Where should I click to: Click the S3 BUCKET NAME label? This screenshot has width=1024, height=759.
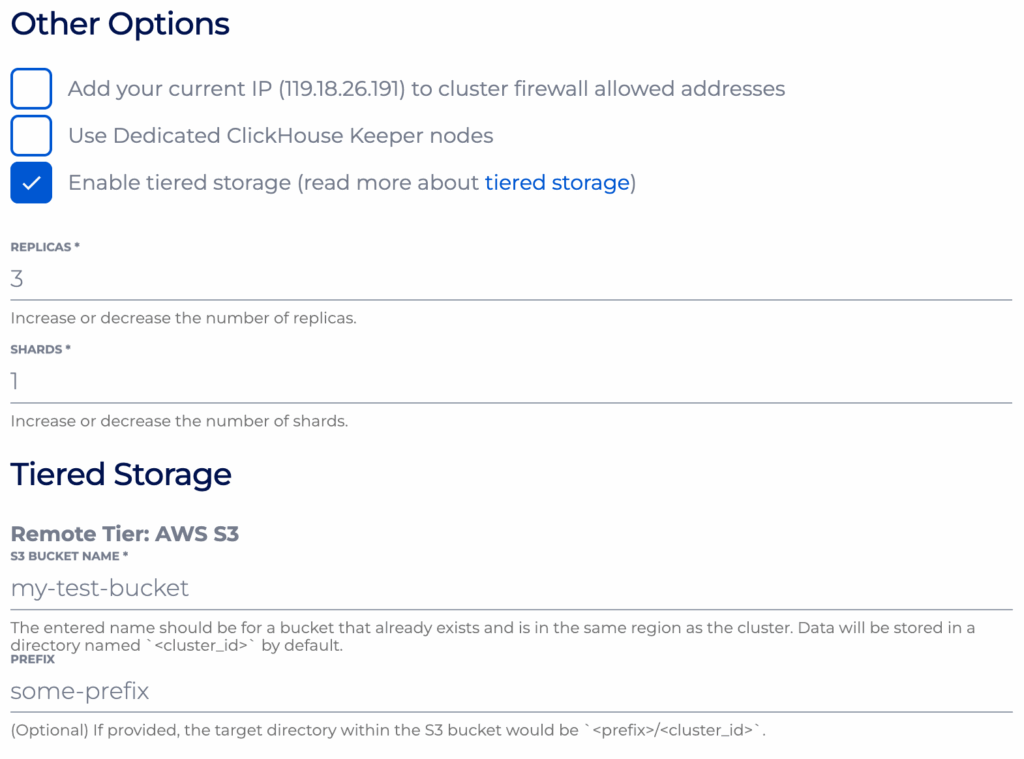[x=69, y=556]
